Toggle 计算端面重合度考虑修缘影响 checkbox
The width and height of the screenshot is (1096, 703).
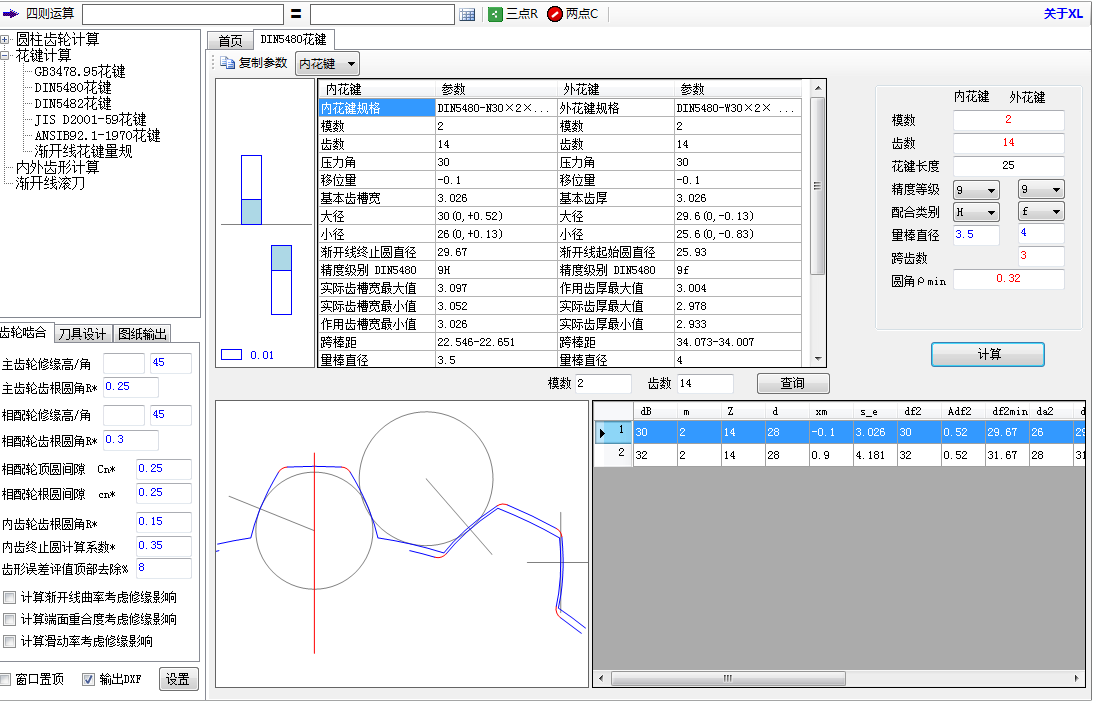click(x=10, y=620)
